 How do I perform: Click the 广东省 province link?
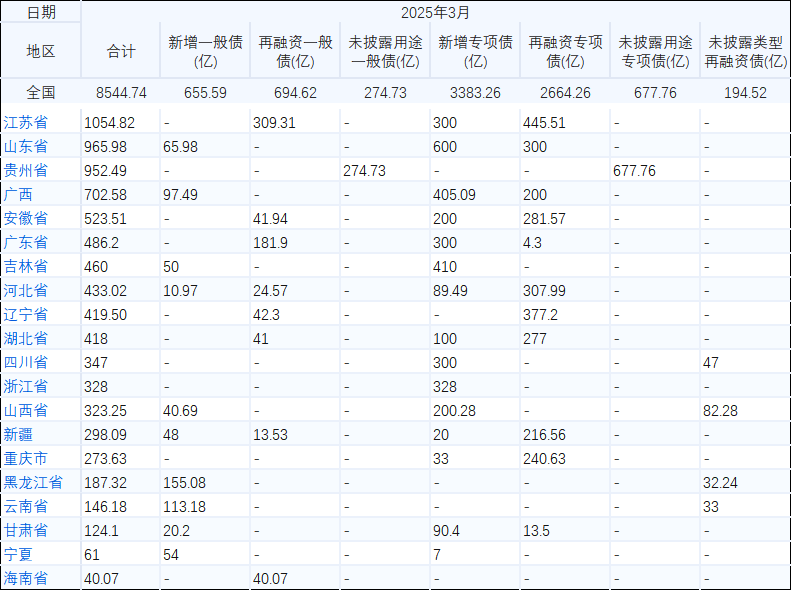(x=26, y=242)
